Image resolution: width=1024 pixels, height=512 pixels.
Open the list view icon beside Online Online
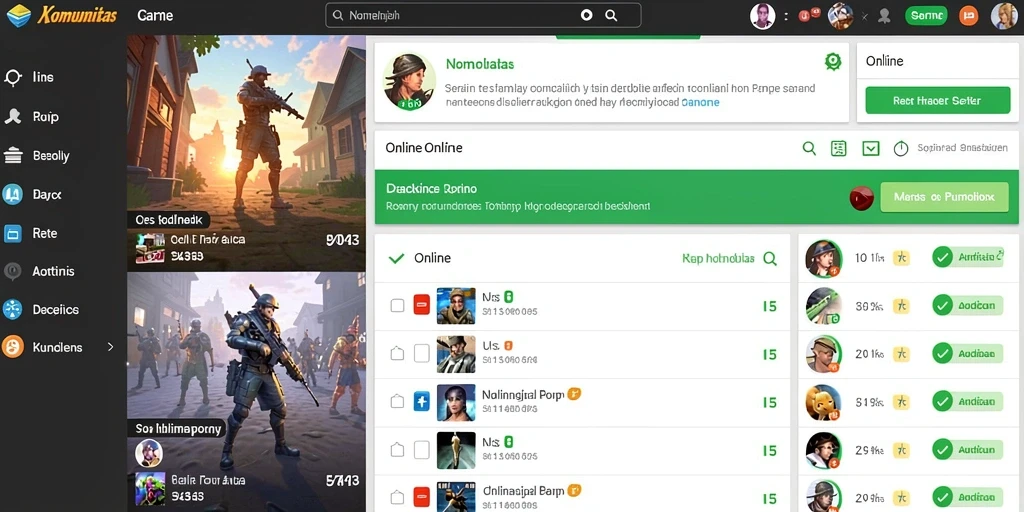pyautogui.click(x=839, y=148)
